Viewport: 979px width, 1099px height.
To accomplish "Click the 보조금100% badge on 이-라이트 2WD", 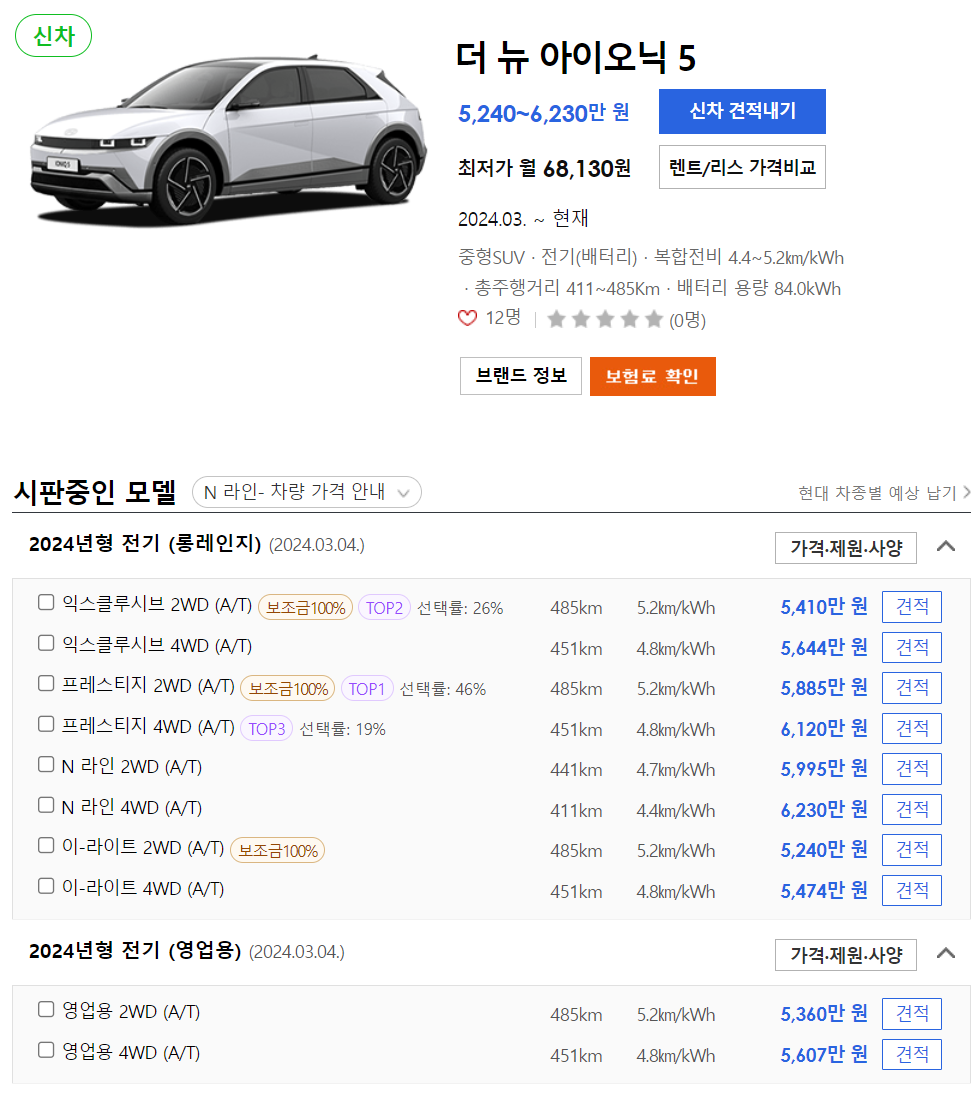I will [278, 851].
